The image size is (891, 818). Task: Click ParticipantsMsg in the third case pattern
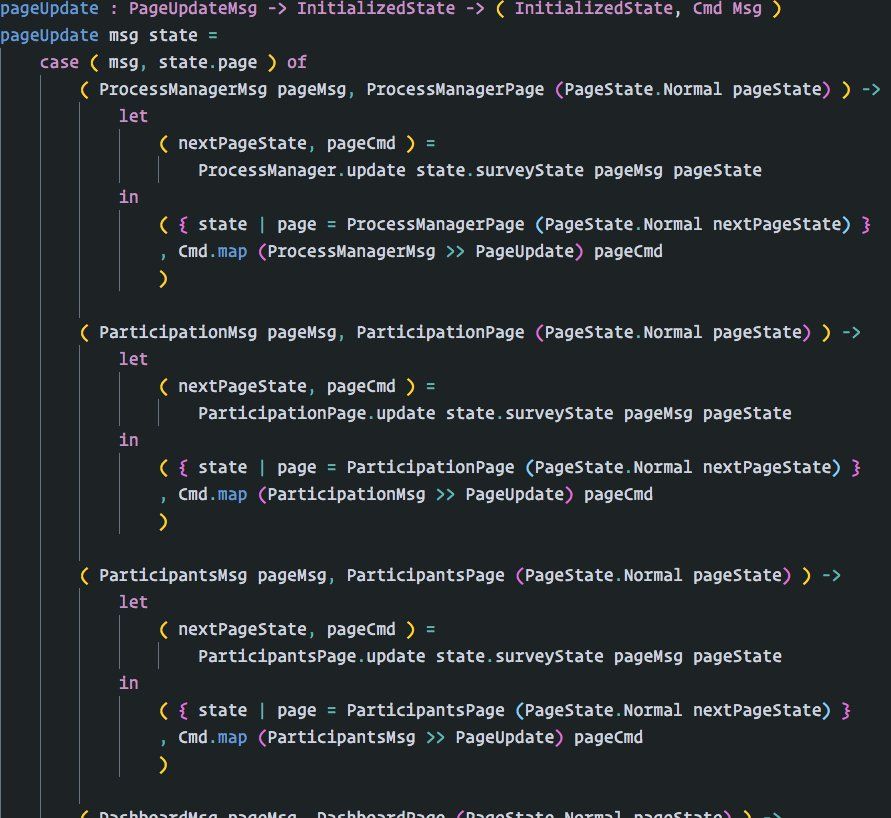click(173, 575)
